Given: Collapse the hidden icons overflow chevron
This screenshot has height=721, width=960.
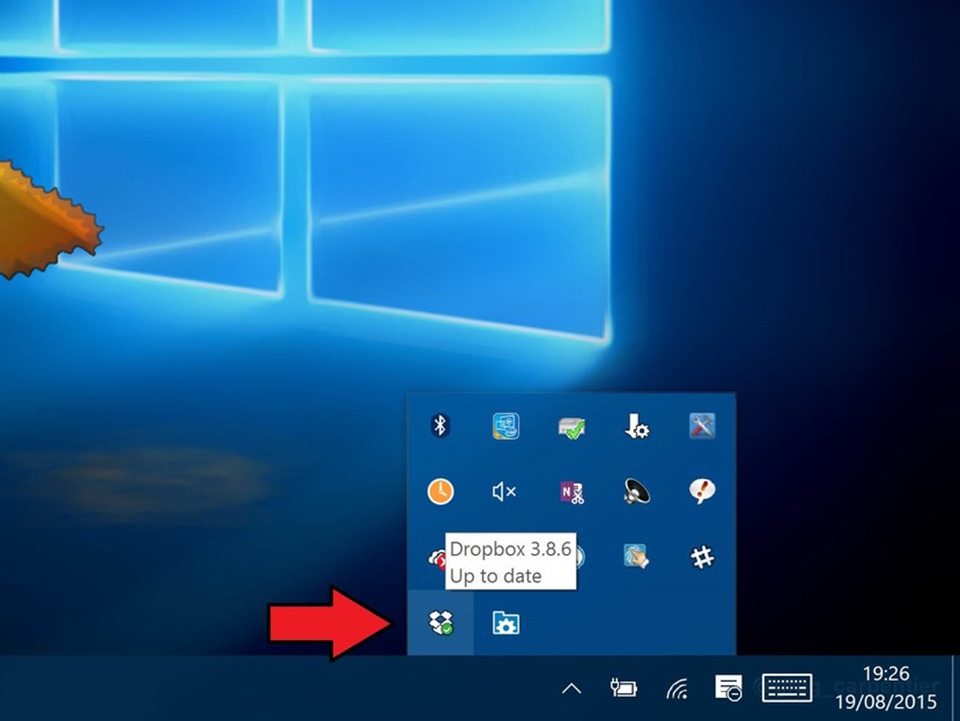Looking at the screenshot, I should (x=572, y=688).
